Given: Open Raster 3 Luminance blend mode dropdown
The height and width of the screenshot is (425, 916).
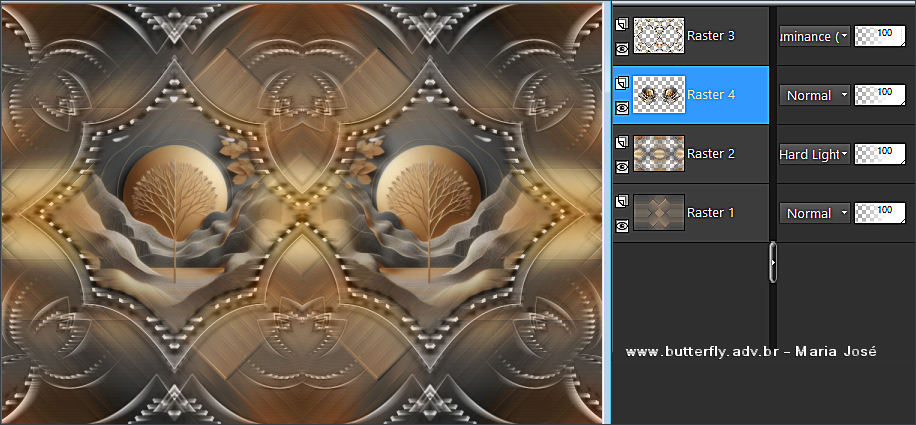Looking at the screenshot, I should (815, 36).
